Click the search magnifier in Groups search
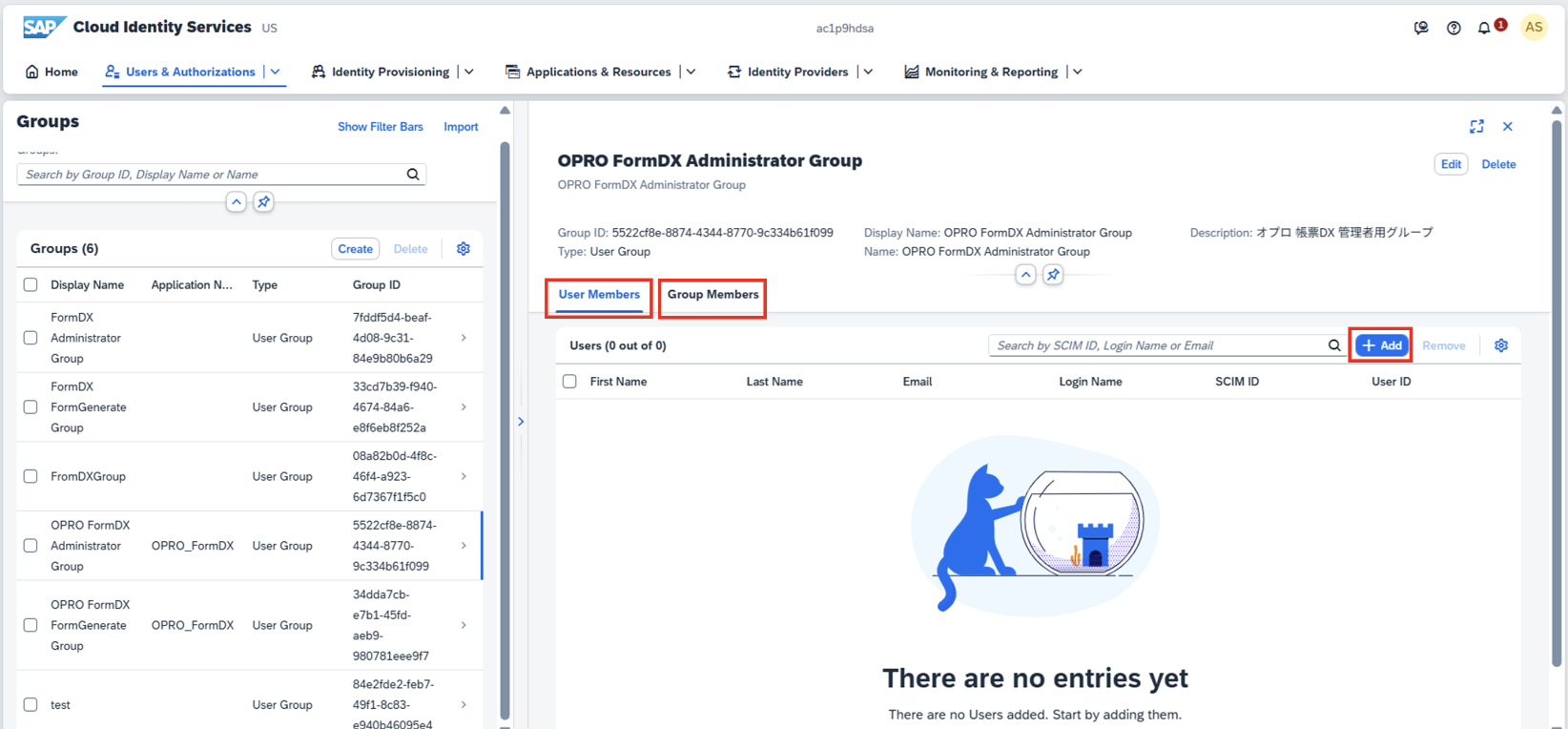 [413, 175]
